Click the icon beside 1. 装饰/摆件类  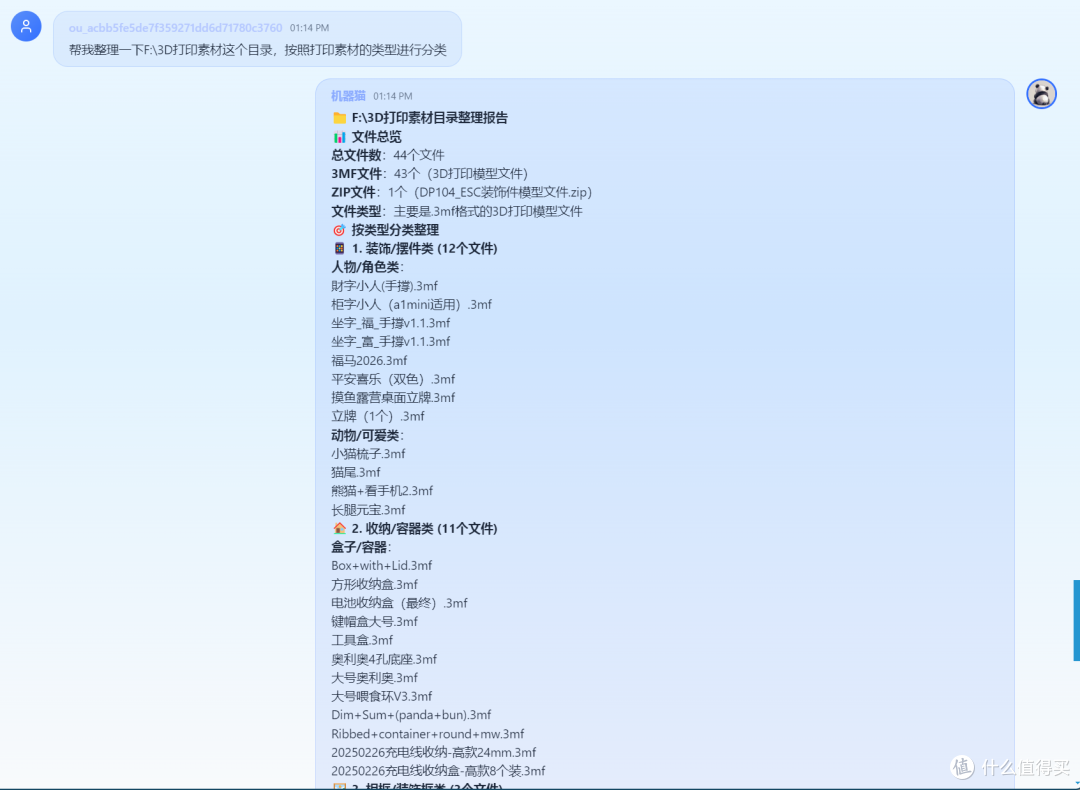pos(339,249)
